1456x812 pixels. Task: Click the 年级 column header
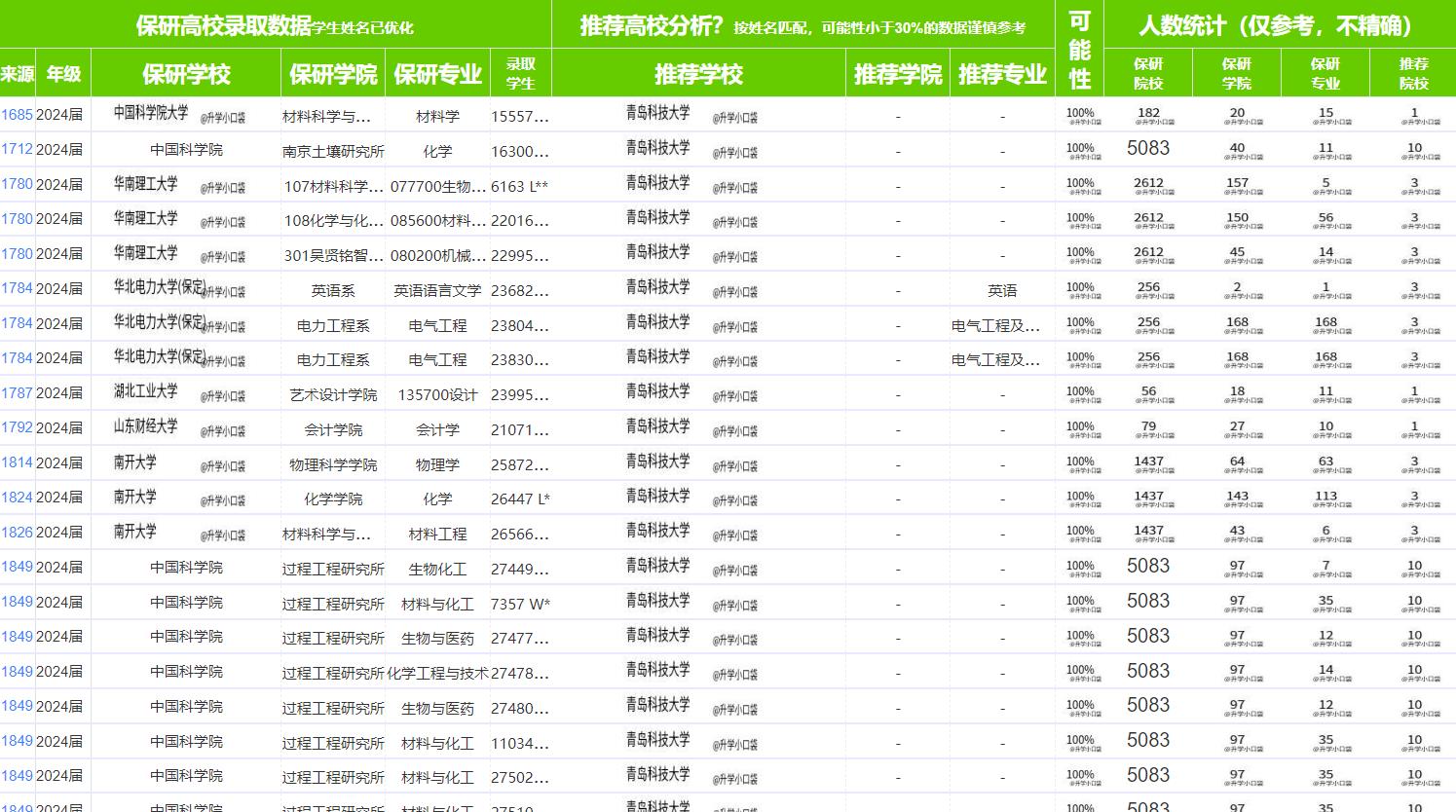62,73
